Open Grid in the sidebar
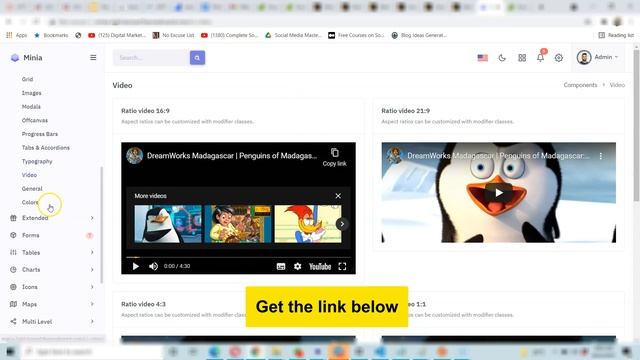 27,79
